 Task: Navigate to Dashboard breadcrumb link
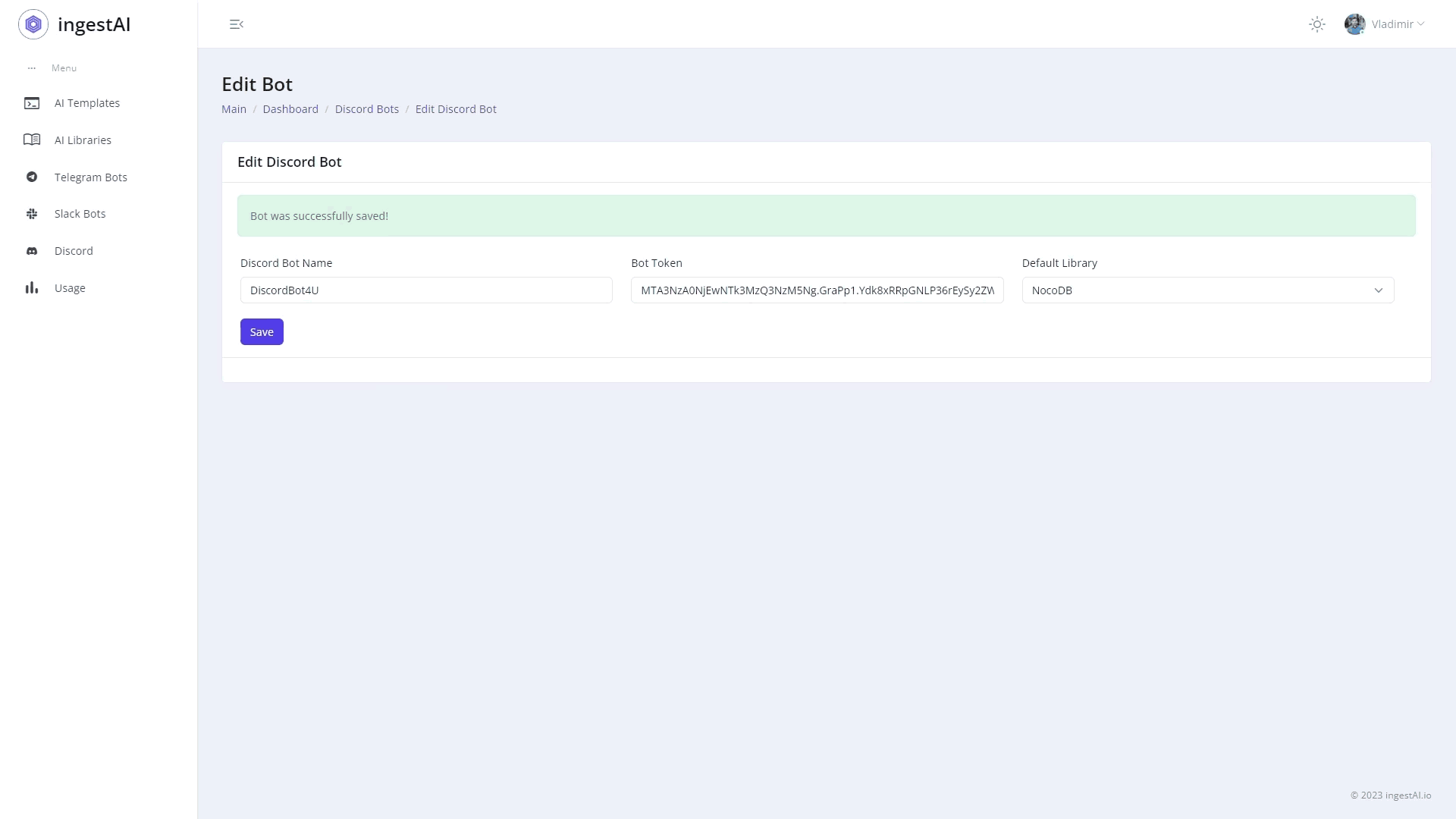pyautogui.click(x=290, y=109)
